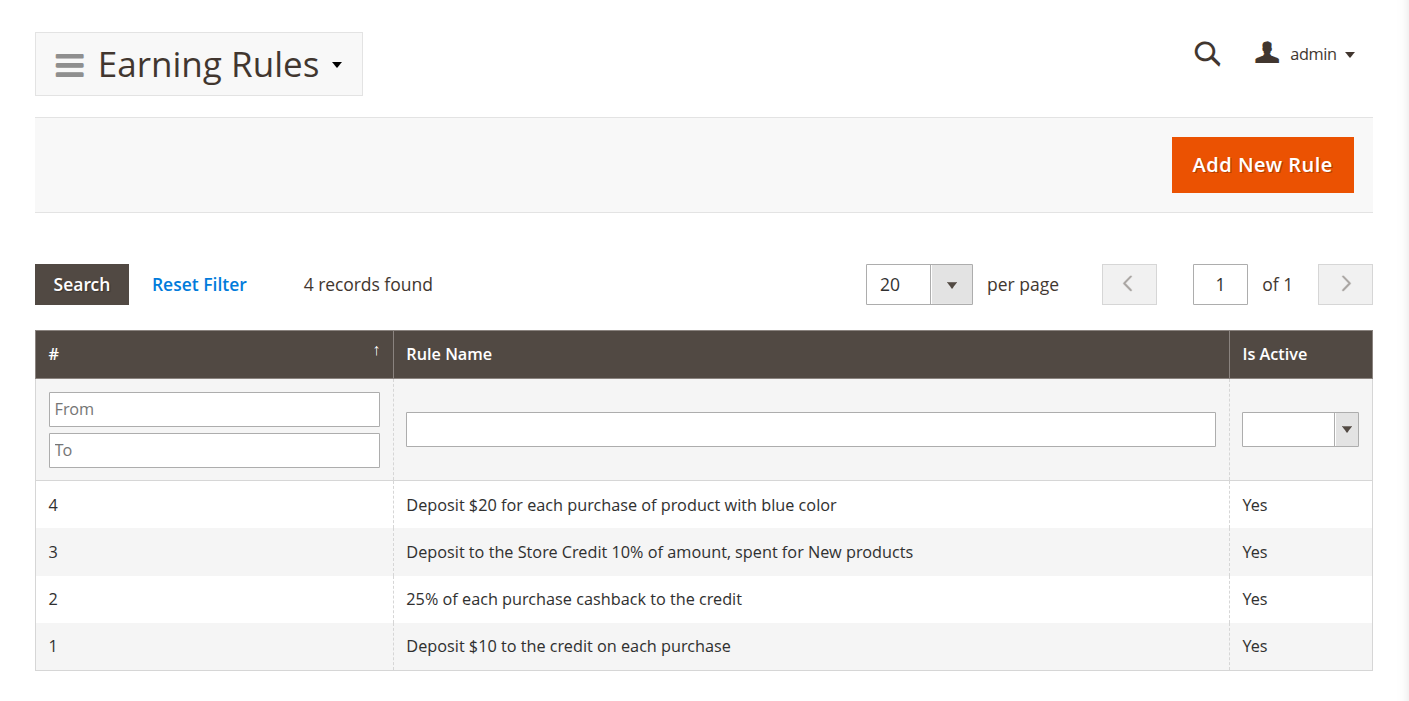Go to the previous page arrow
The height and width of the screenshot is (701, 1409).
point(1129,284)
